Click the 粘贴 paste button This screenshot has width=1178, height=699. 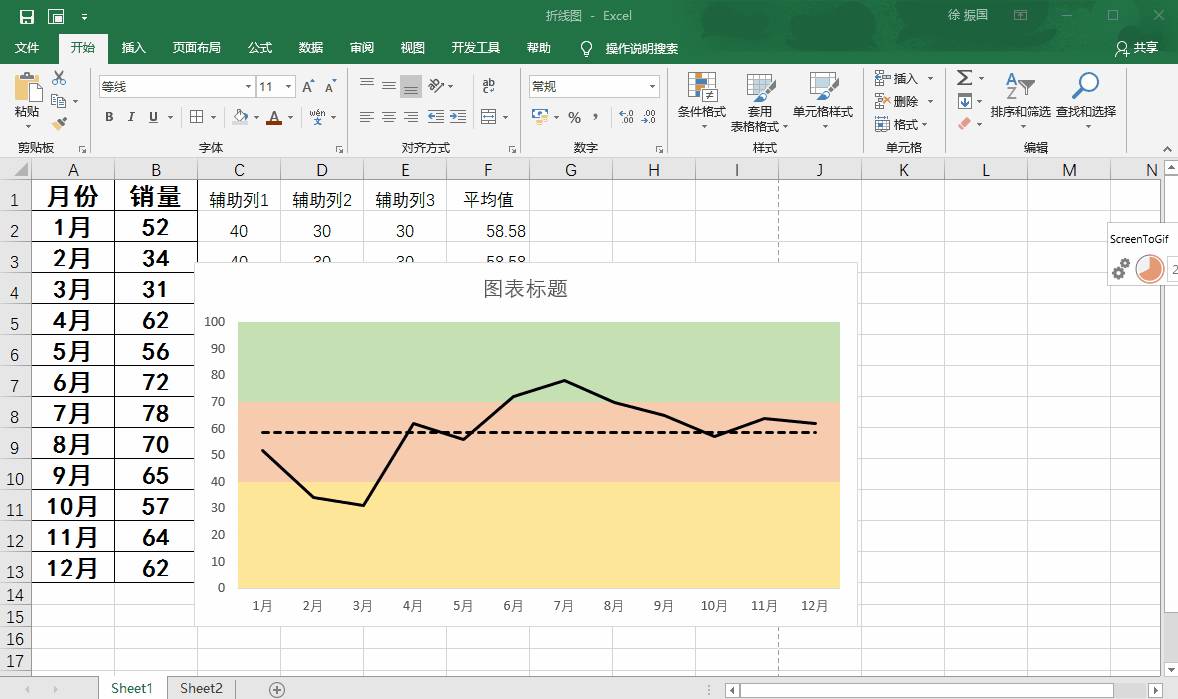tap(27, 98)
